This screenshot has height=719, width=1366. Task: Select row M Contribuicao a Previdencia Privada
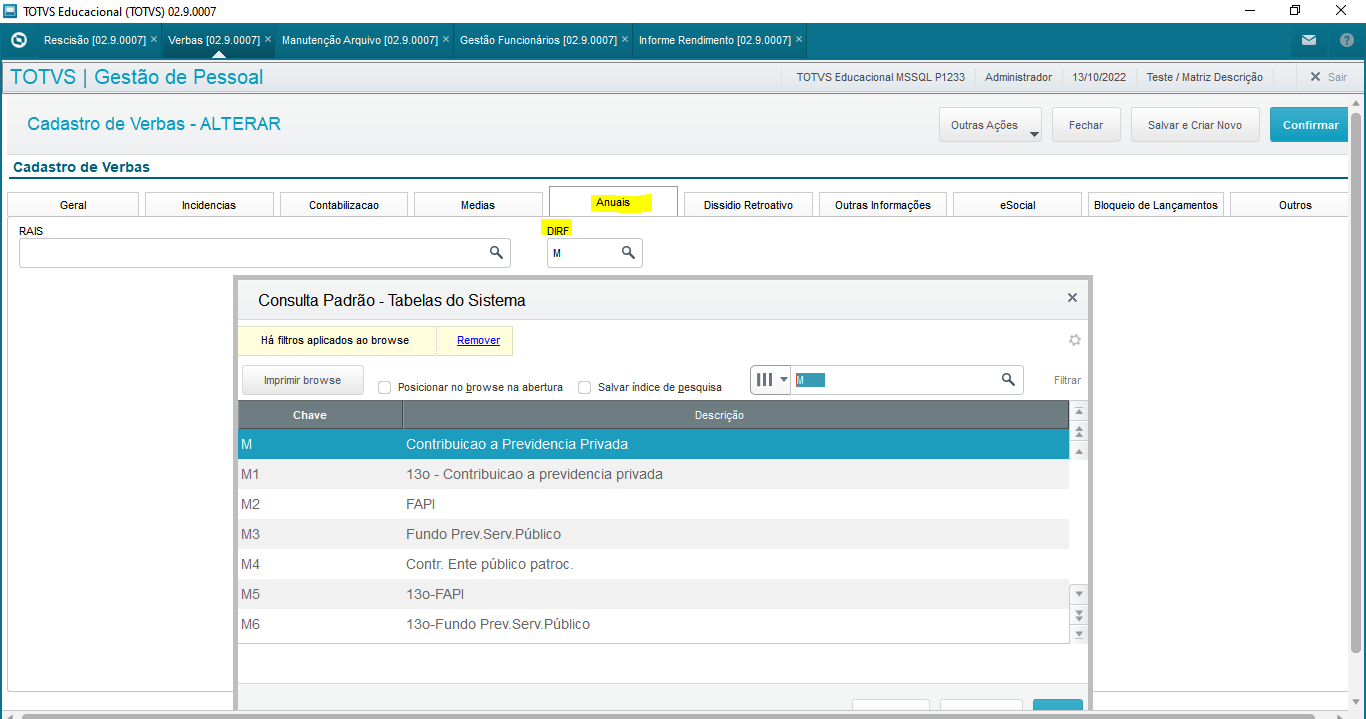pyautogui.click(x=653, y=444)
